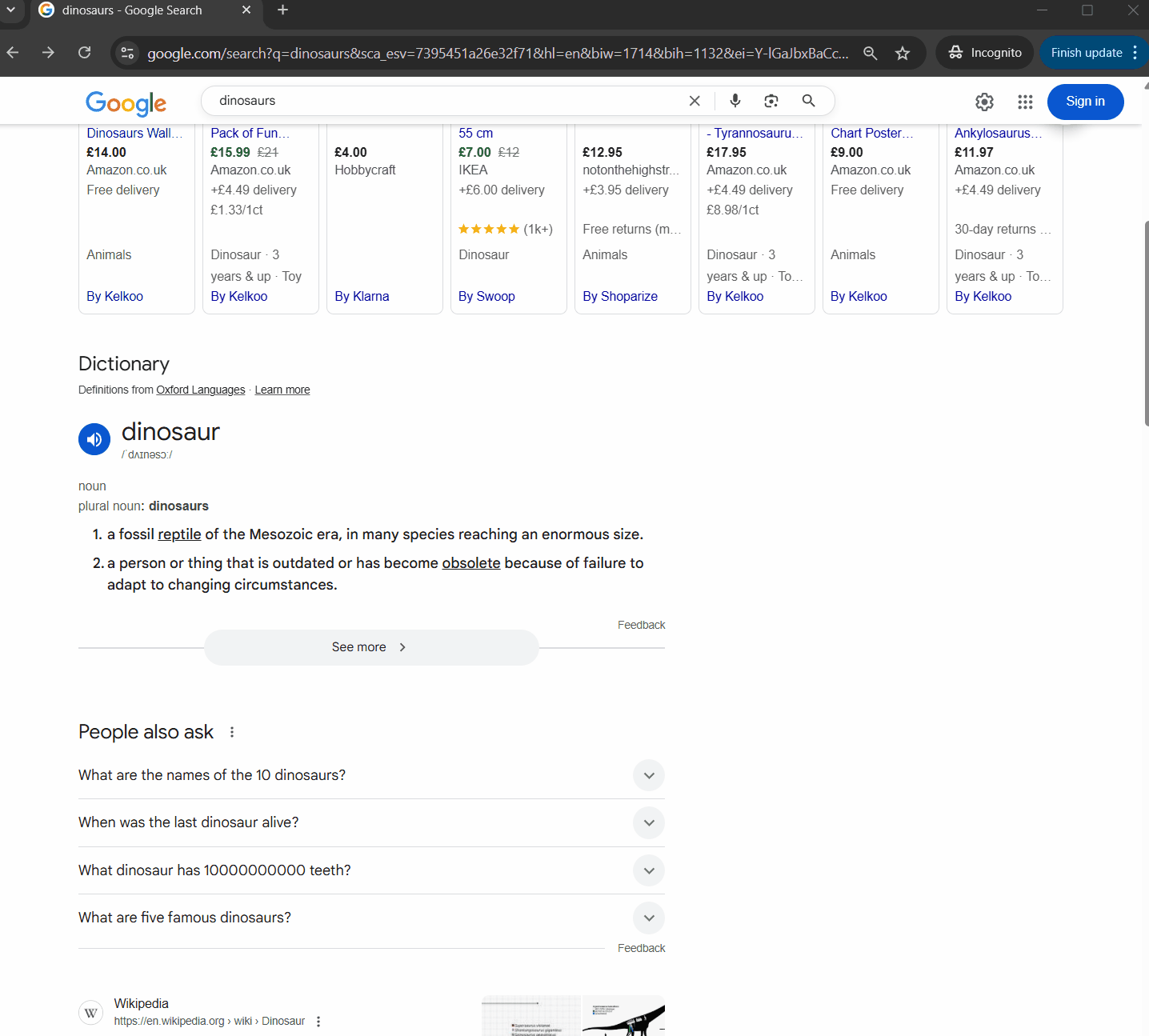Open Google apps grid menu
This screenshot has height=1036, width=1149.
(1025, 102)
